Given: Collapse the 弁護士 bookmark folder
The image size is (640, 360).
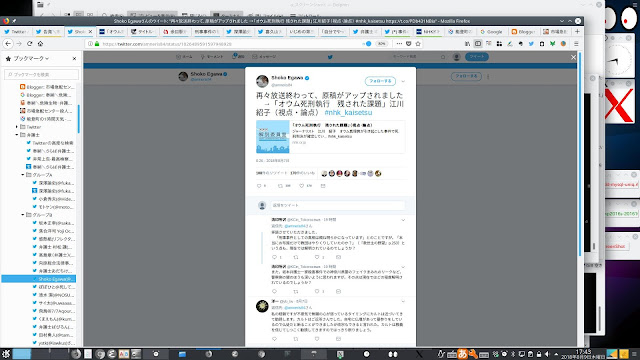Looking at the screenshot, I should click(x=17, y=135).
